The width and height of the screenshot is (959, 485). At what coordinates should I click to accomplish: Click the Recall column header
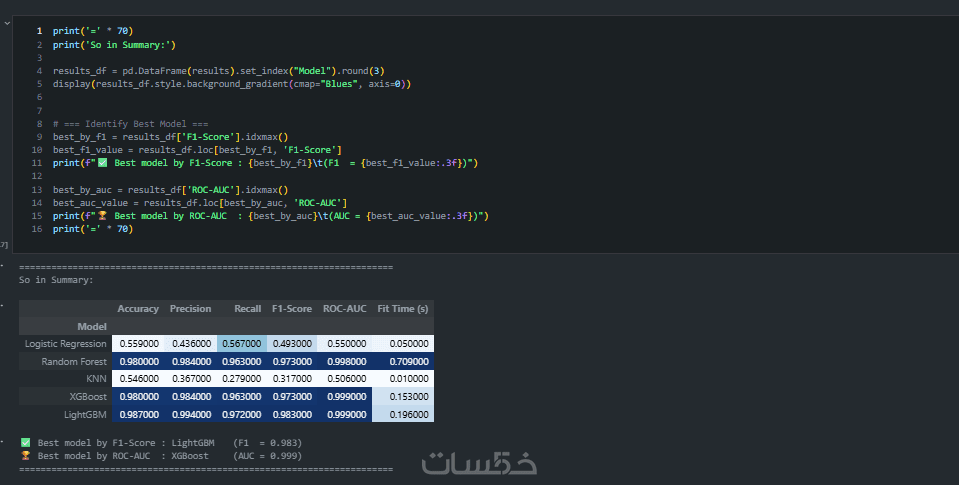pyautogui.click(x=247, y=309)
